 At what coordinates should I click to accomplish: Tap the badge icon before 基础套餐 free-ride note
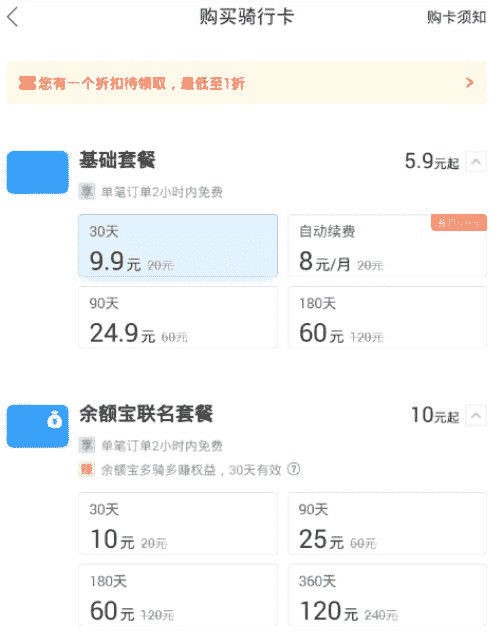coord(87,191)
